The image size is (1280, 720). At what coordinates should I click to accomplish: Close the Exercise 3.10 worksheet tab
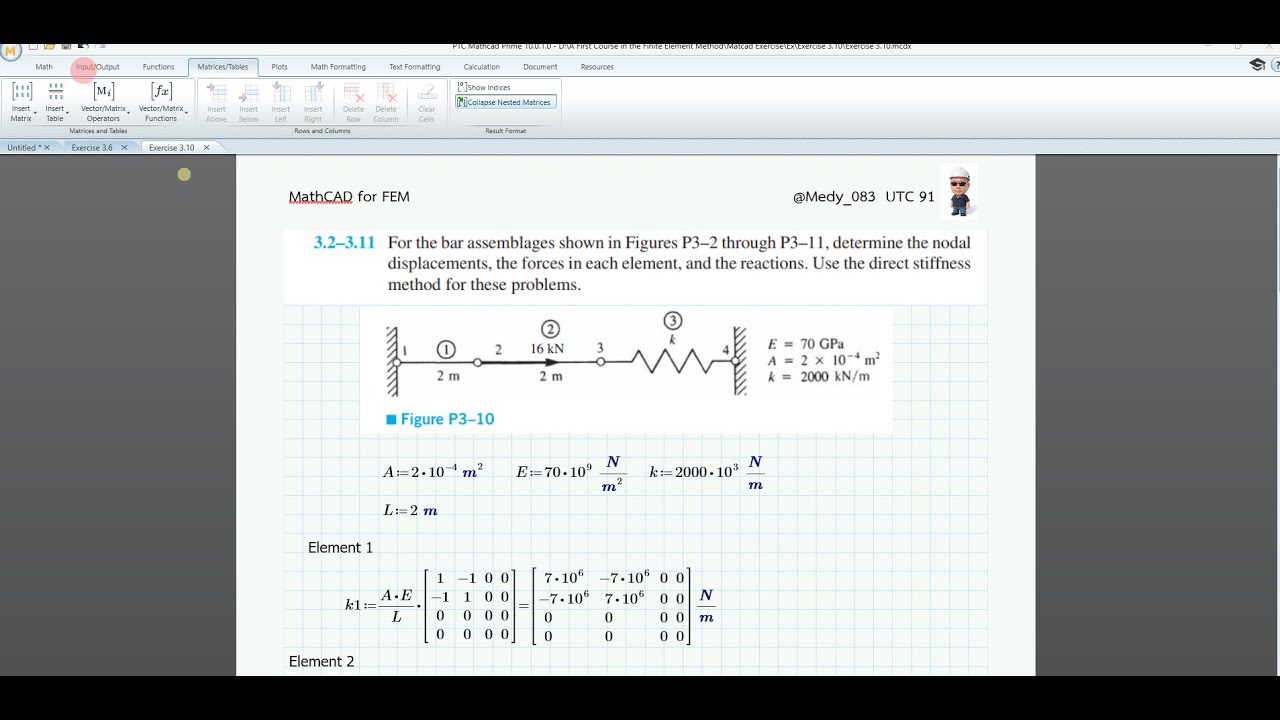click(206, 147)
